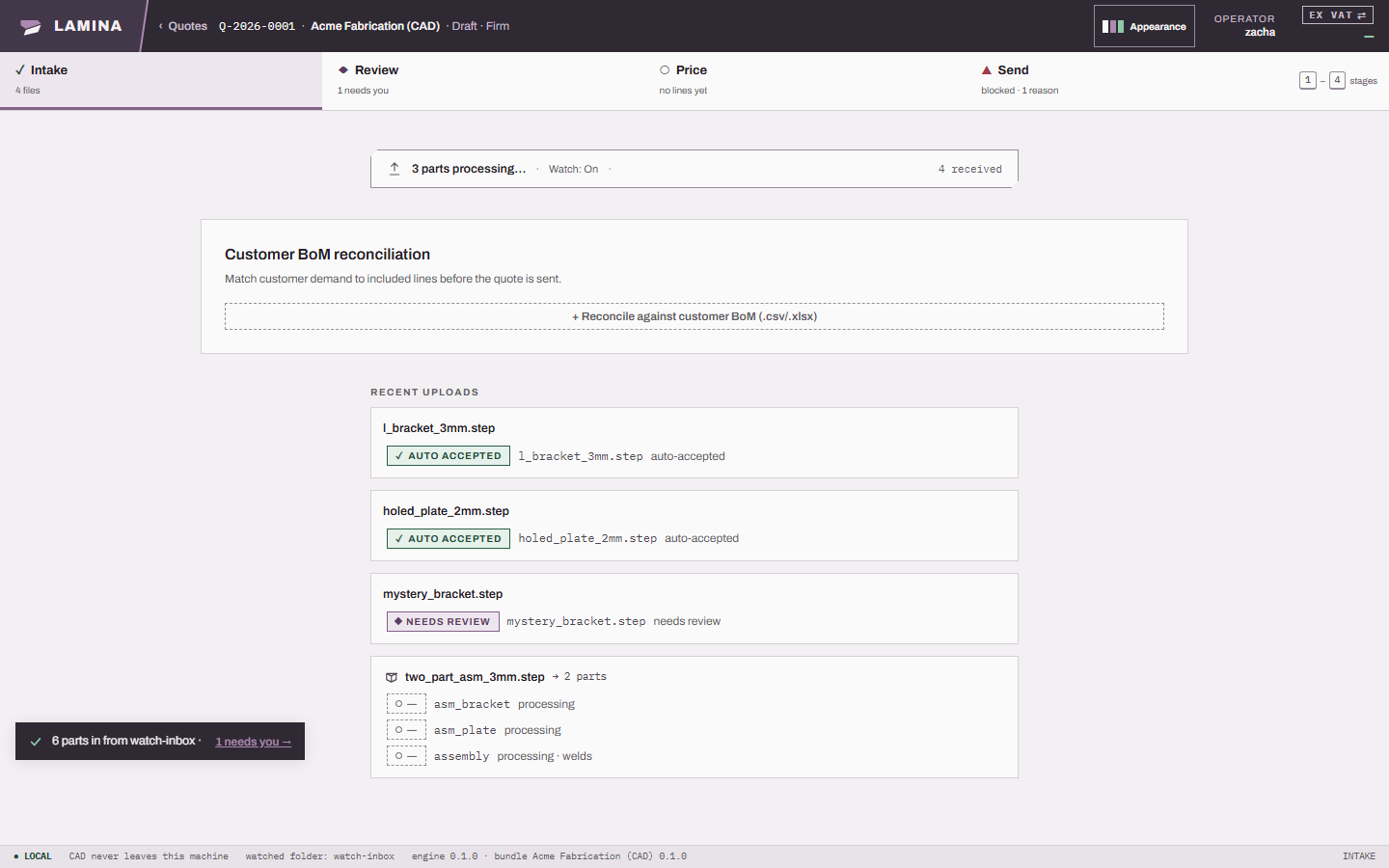Click Reconcile against customer BoM button

694,316
